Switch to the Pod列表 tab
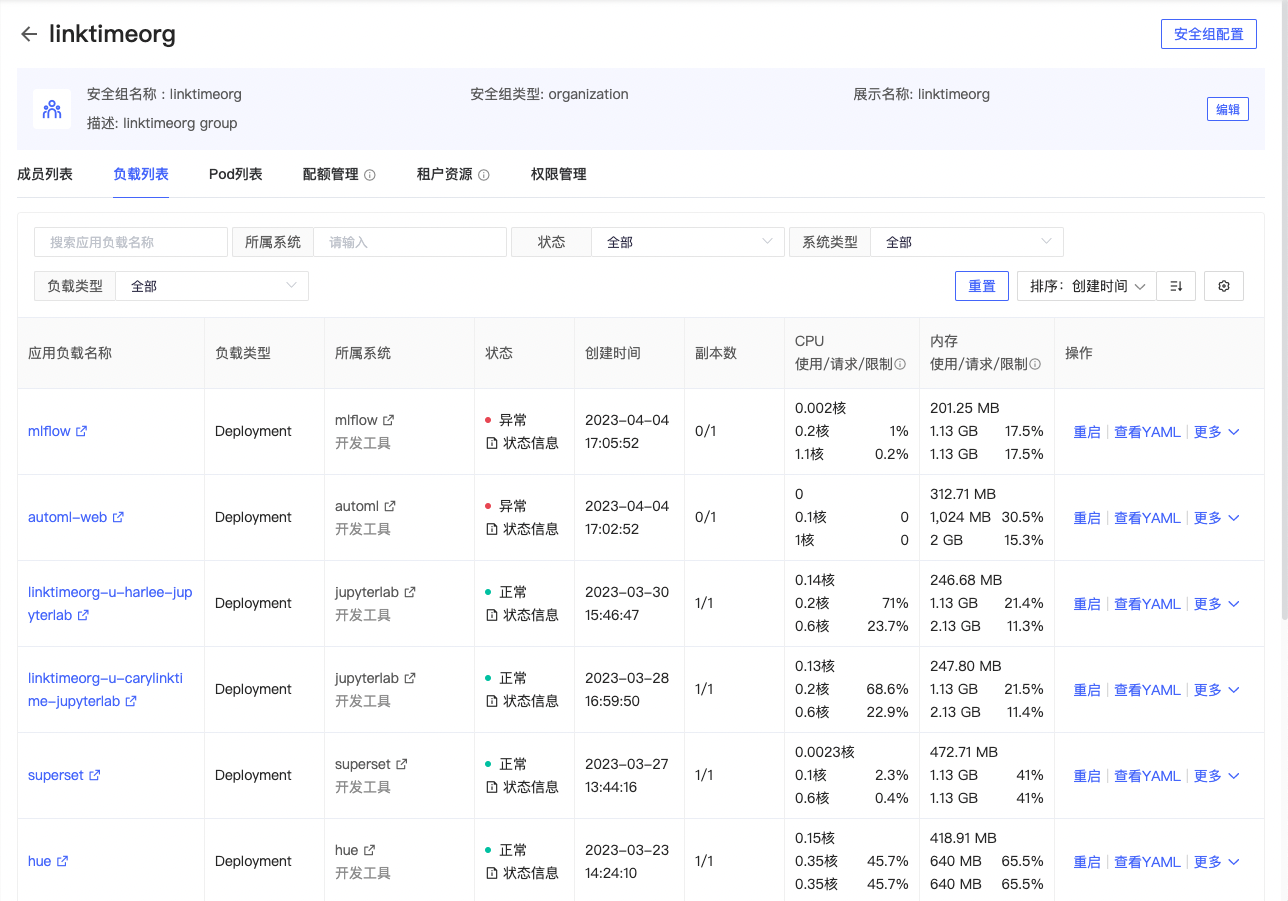The image size is (1288, 901). [236, 174]
